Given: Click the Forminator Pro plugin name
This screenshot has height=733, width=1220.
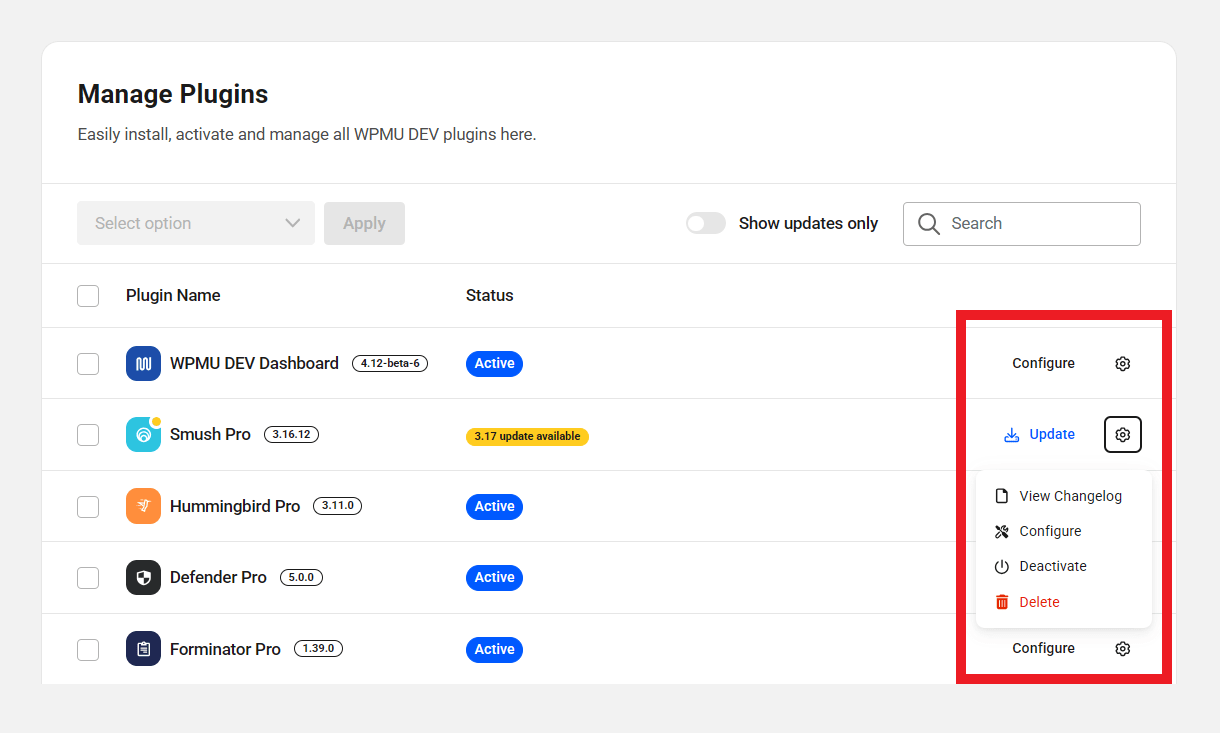Looking at the screenshot, I should (225, 650).
